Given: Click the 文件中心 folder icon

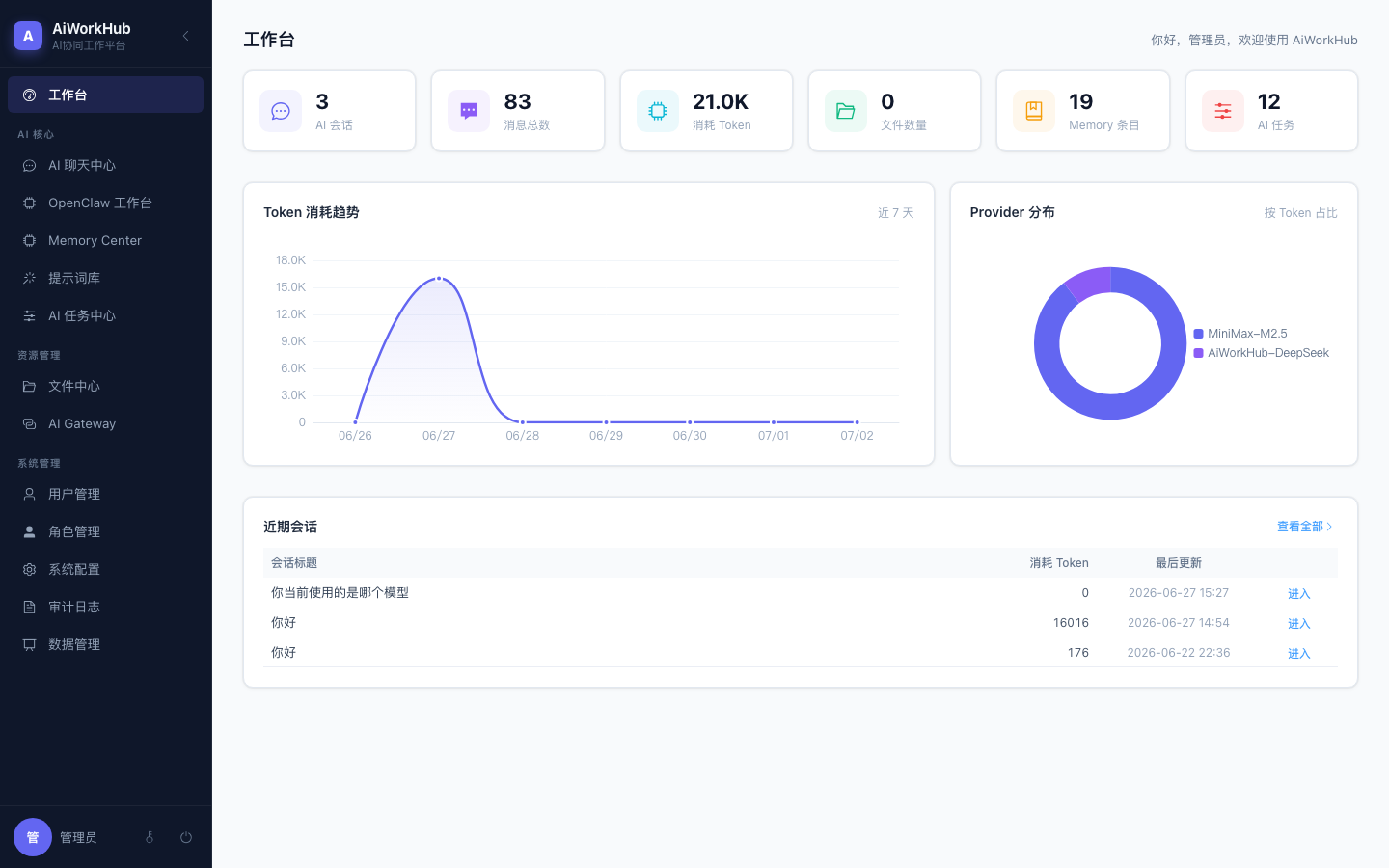Looking at the screenshot, I should point(29,386).
